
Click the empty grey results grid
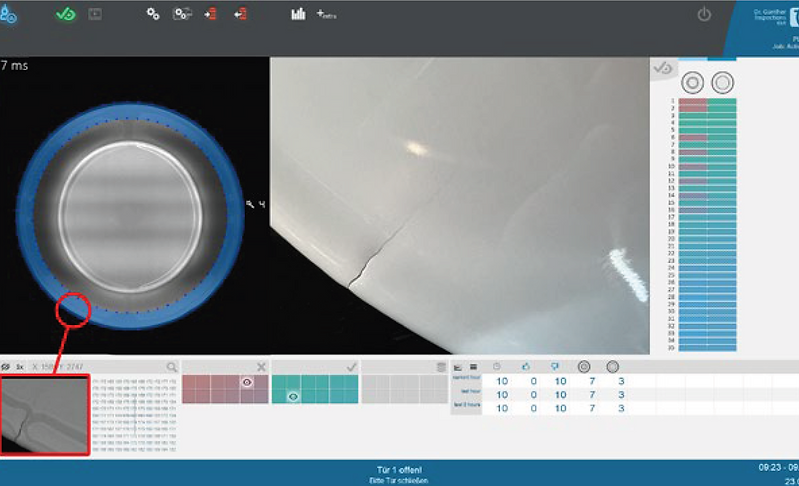click(405, 389)
